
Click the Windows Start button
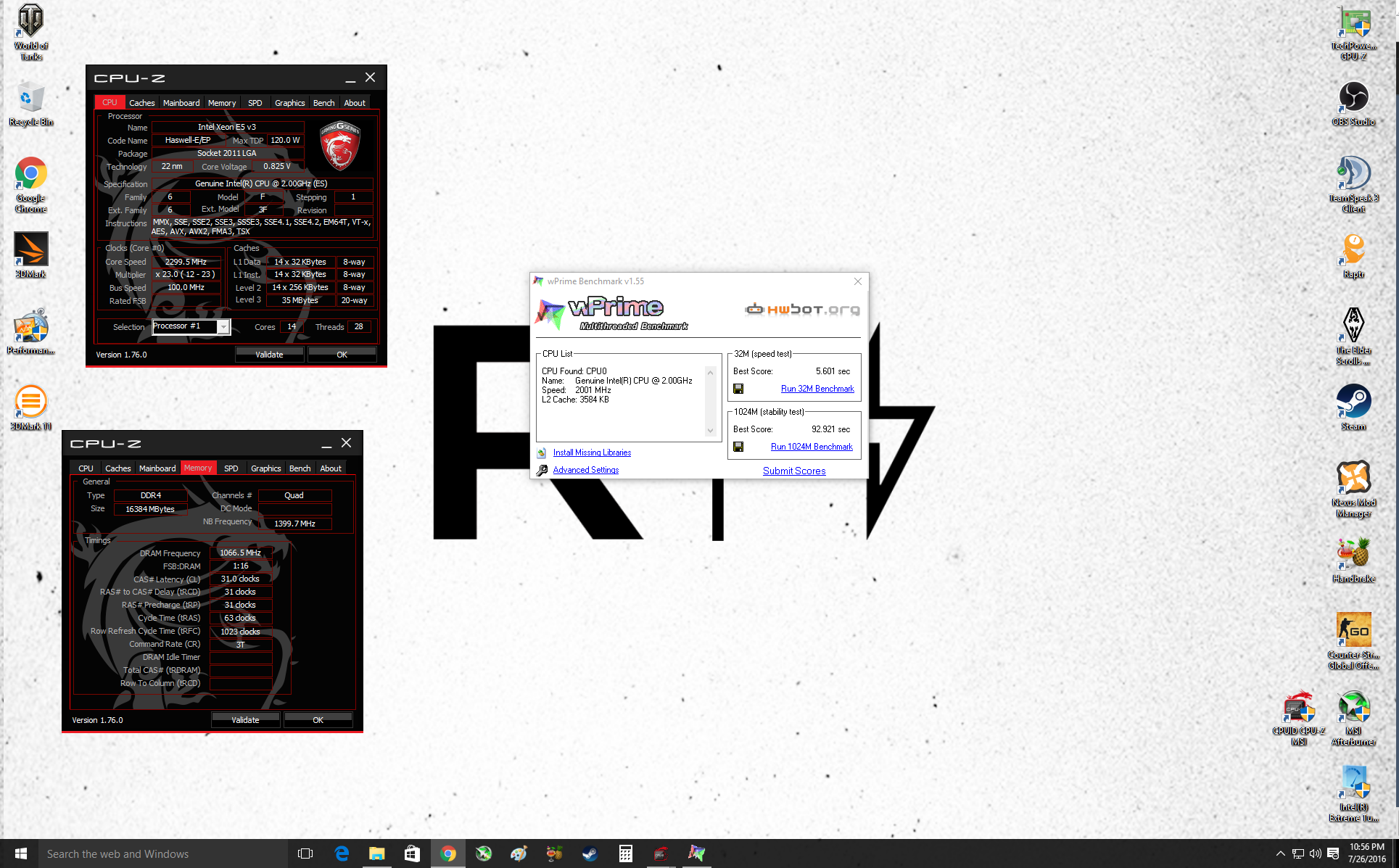coord(21,853)
